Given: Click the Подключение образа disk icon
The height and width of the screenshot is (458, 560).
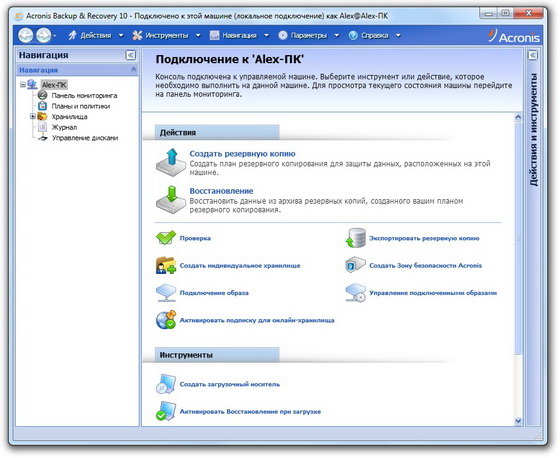Looking at the screenshot, I should click(x=166, y=293).
